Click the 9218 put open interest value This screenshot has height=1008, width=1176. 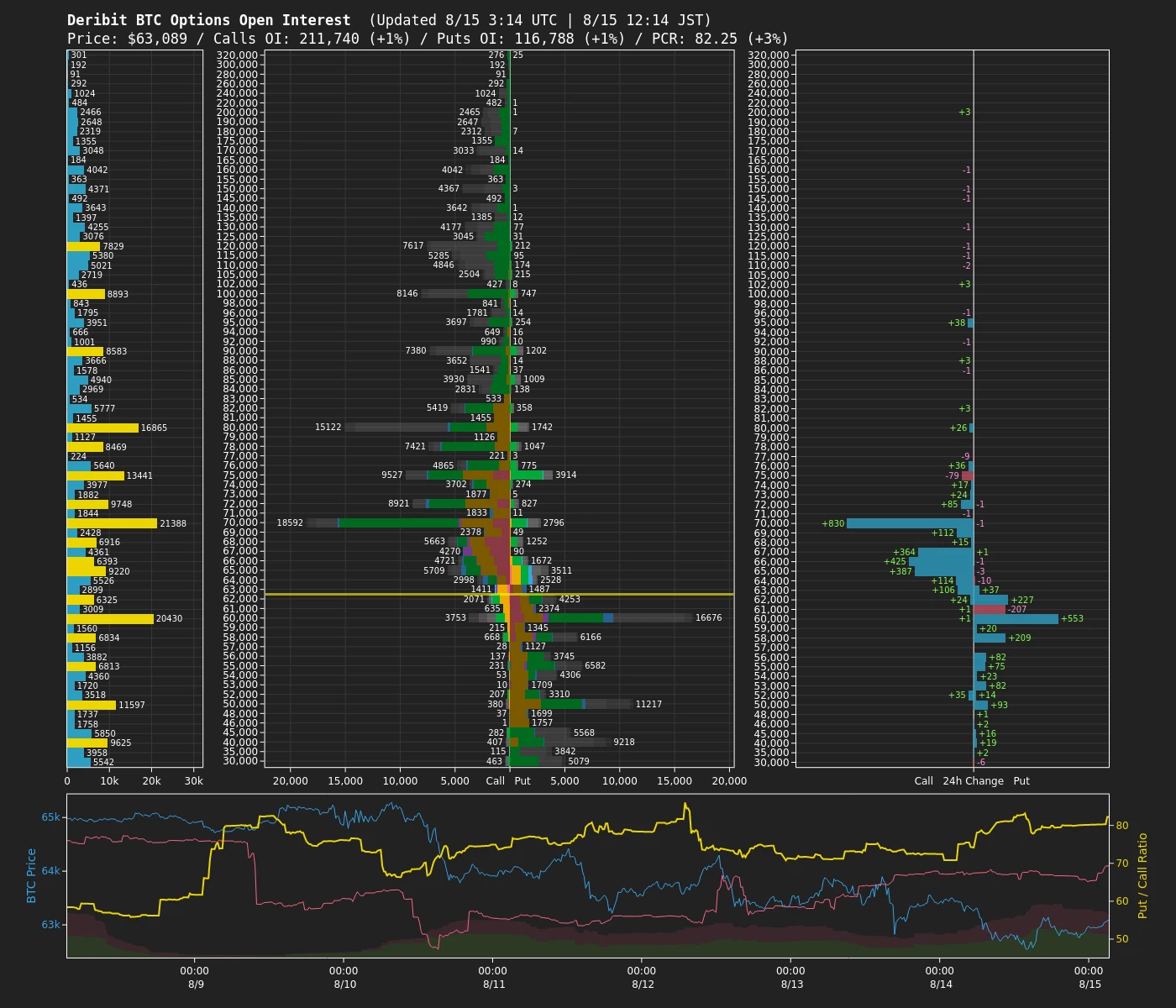click(x=623, y=742)
